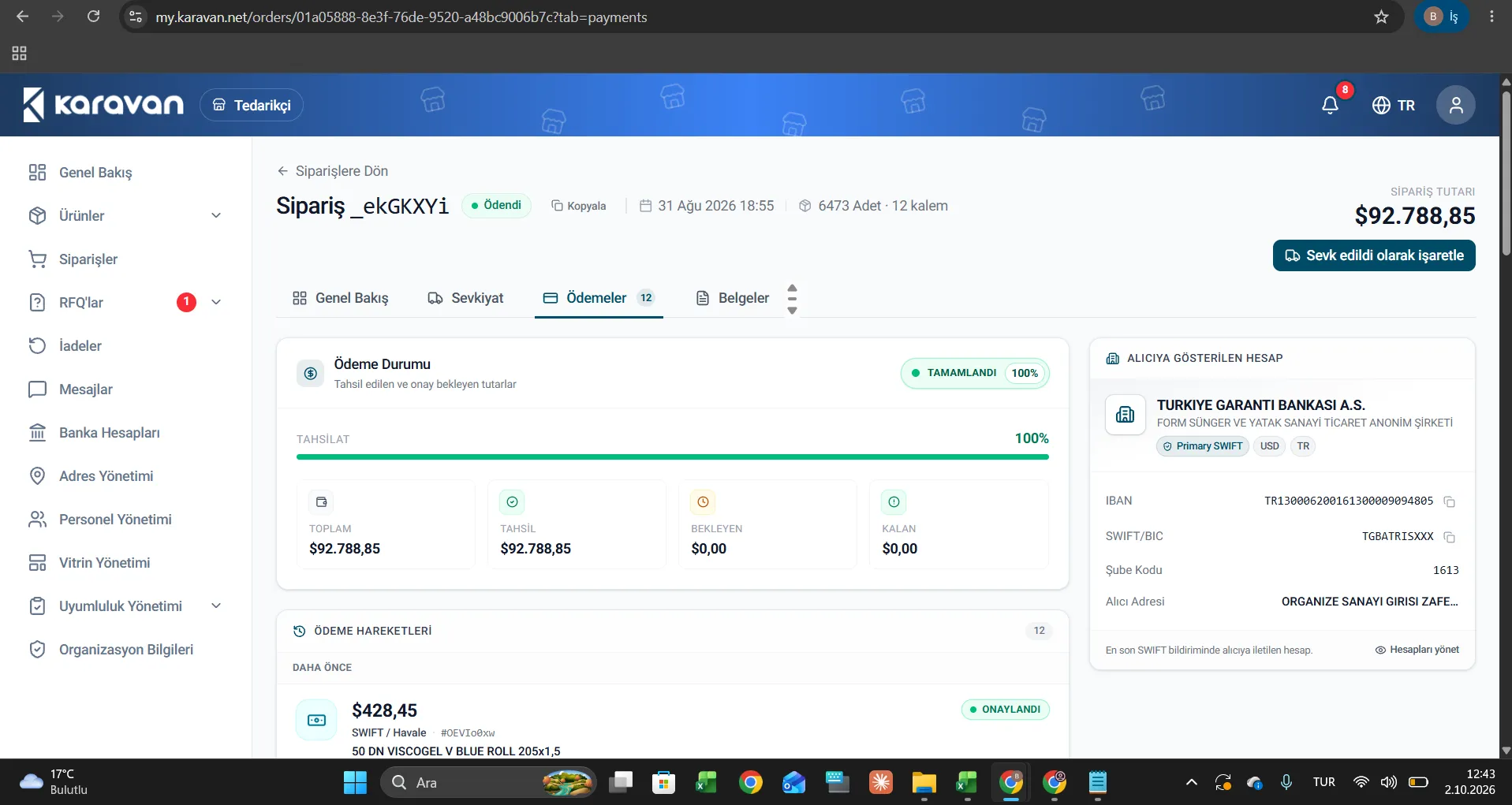Open the TR language selector
Screen dimensions: 1512x805
[1394, 105]
